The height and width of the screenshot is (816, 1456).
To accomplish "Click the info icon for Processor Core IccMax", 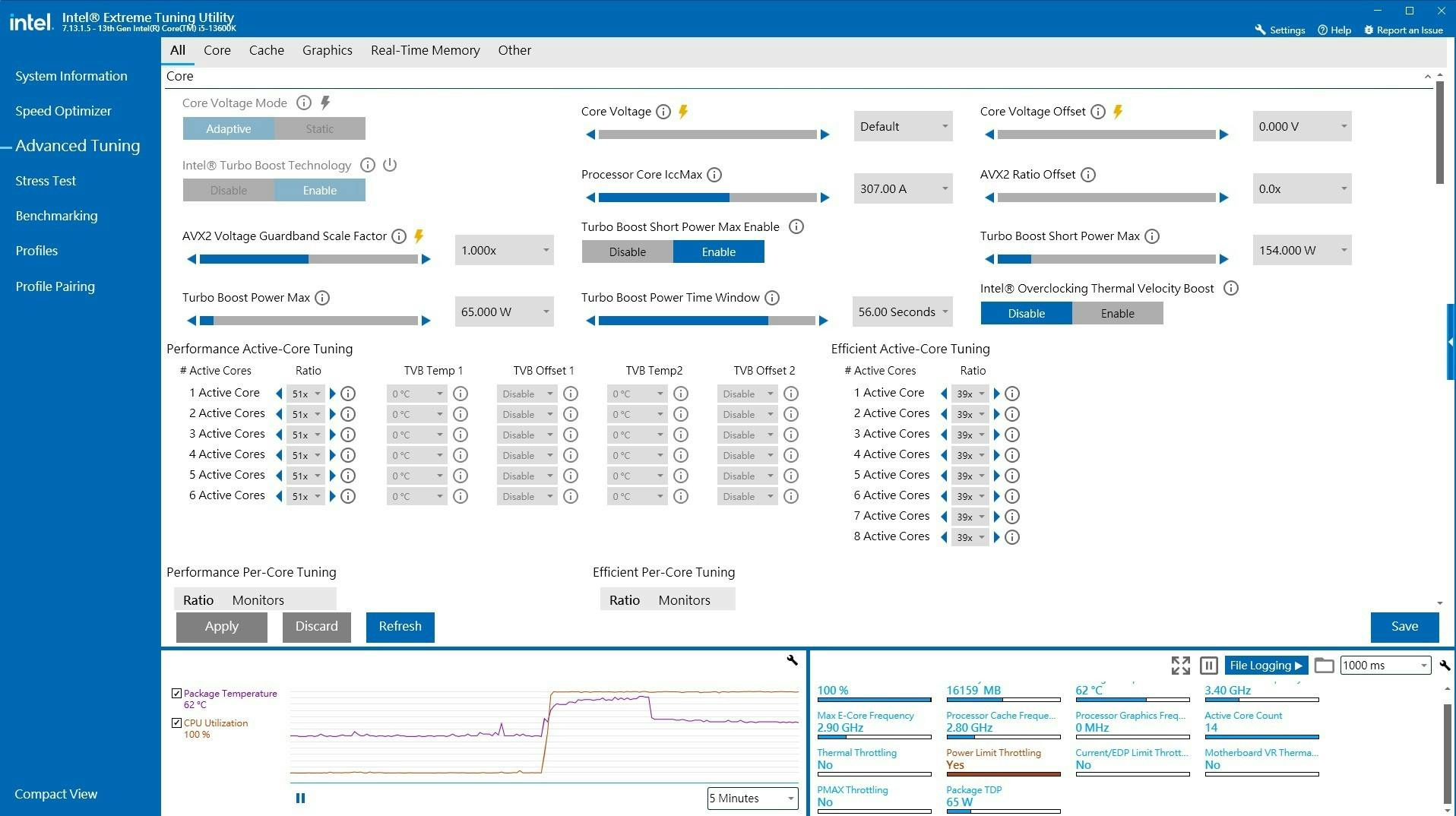I will pos(714,175).
